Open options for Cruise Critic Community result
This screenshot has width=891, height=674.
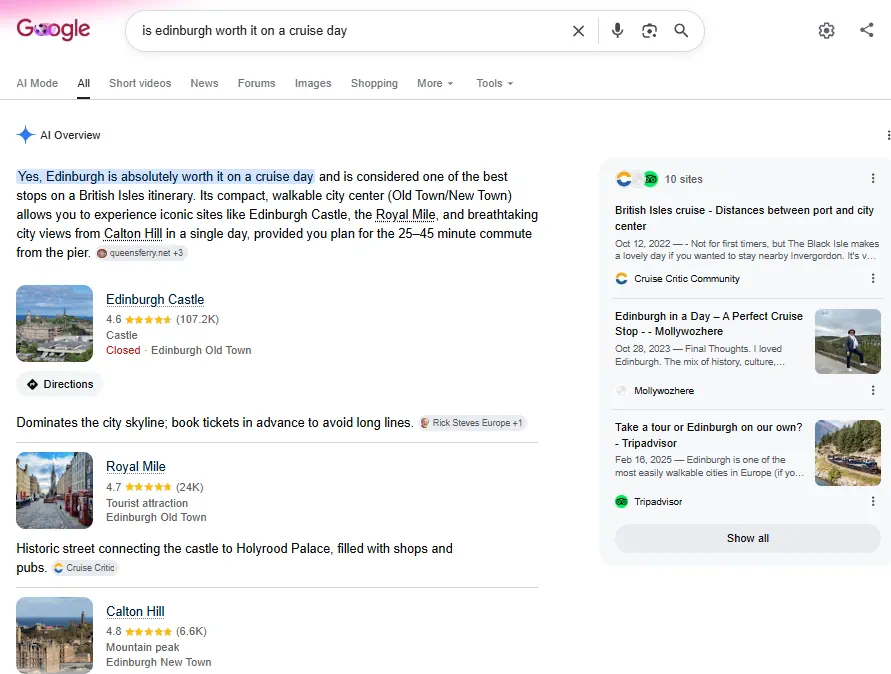[x=873, y=278]
